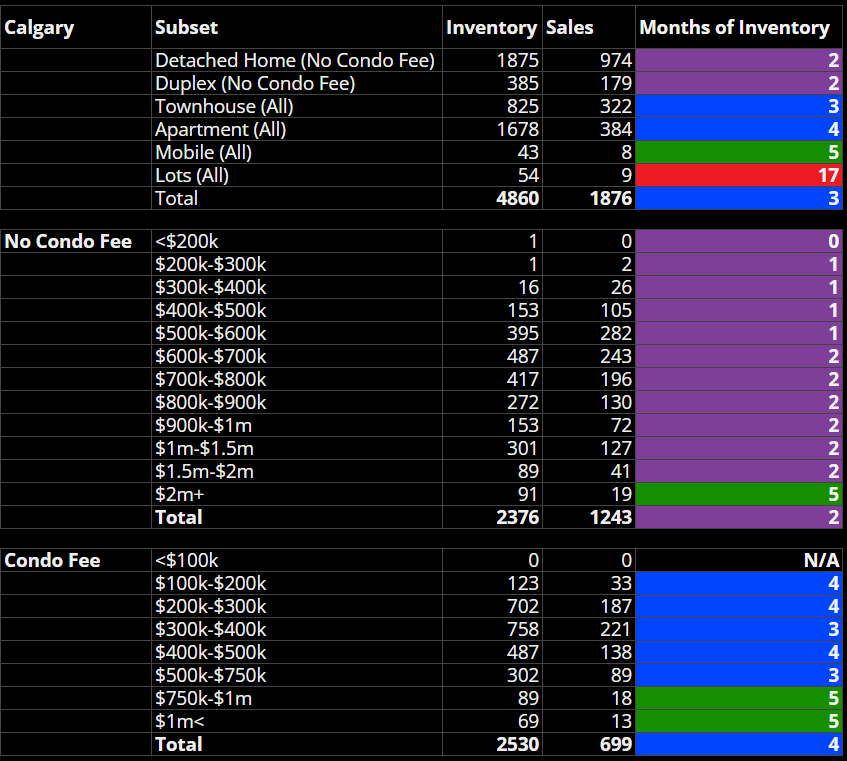Click the "Sales" column header
Image resolution: width=847 pixels, height=761 pixels.
[569, 28]
